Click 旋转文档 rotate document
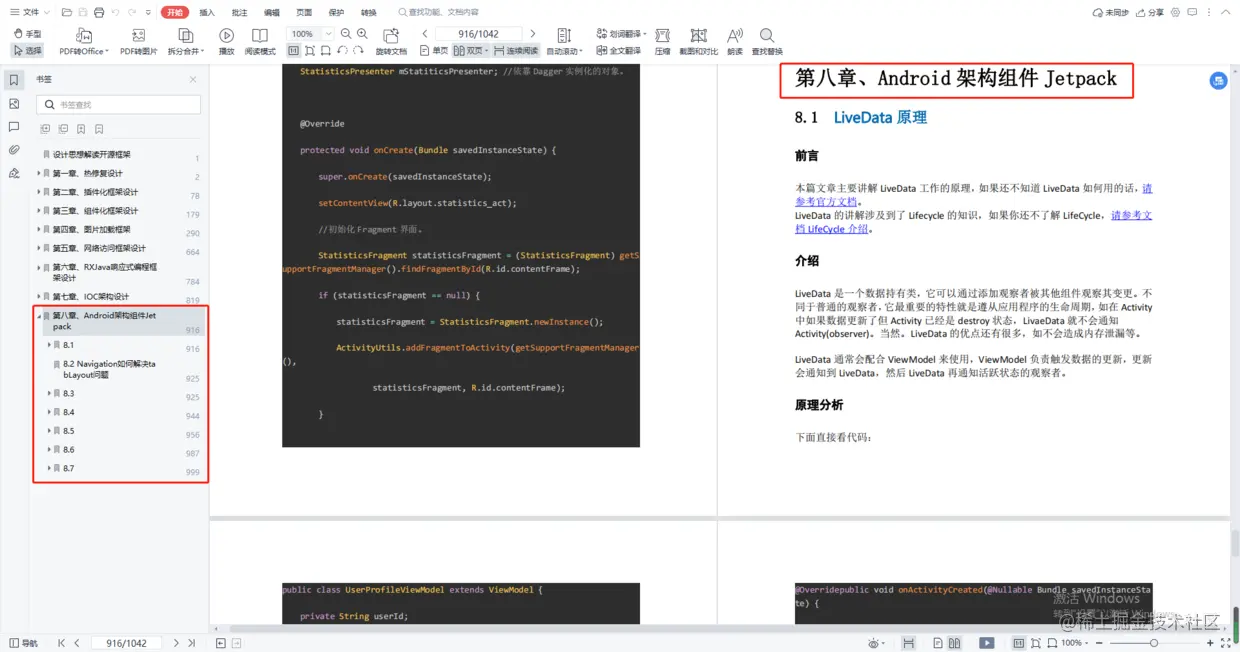 [x=391, y=42]
